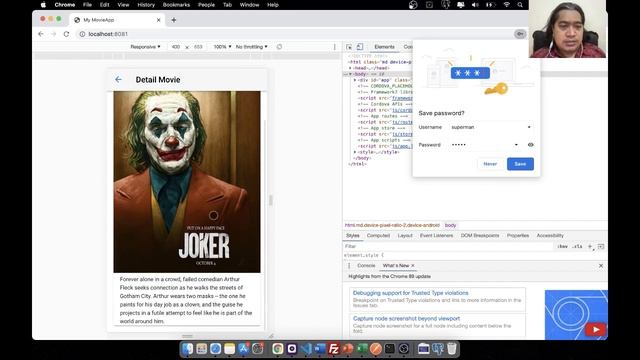Viewport: 640px width, 360px height.
Task: Open the Chrome File menu
Action: click(87, 5)
